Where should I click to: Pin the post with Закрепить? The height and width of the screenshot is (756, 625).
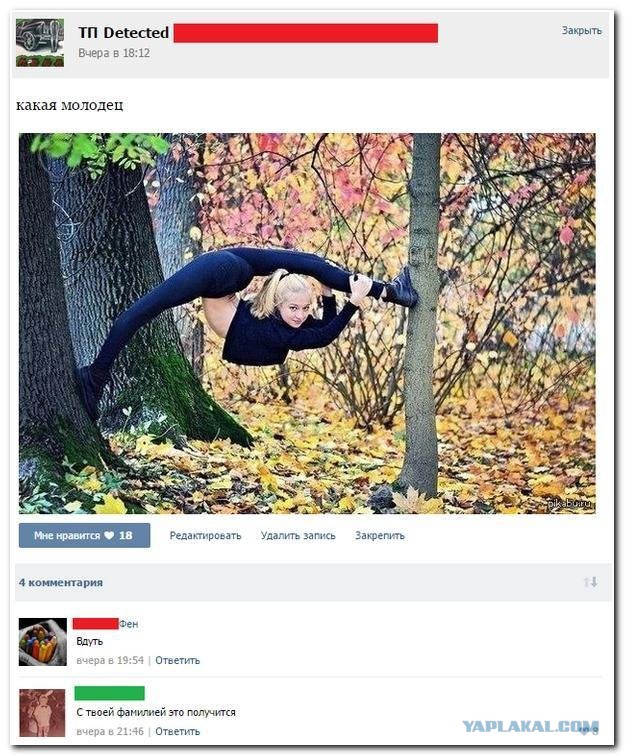[380, 536]
